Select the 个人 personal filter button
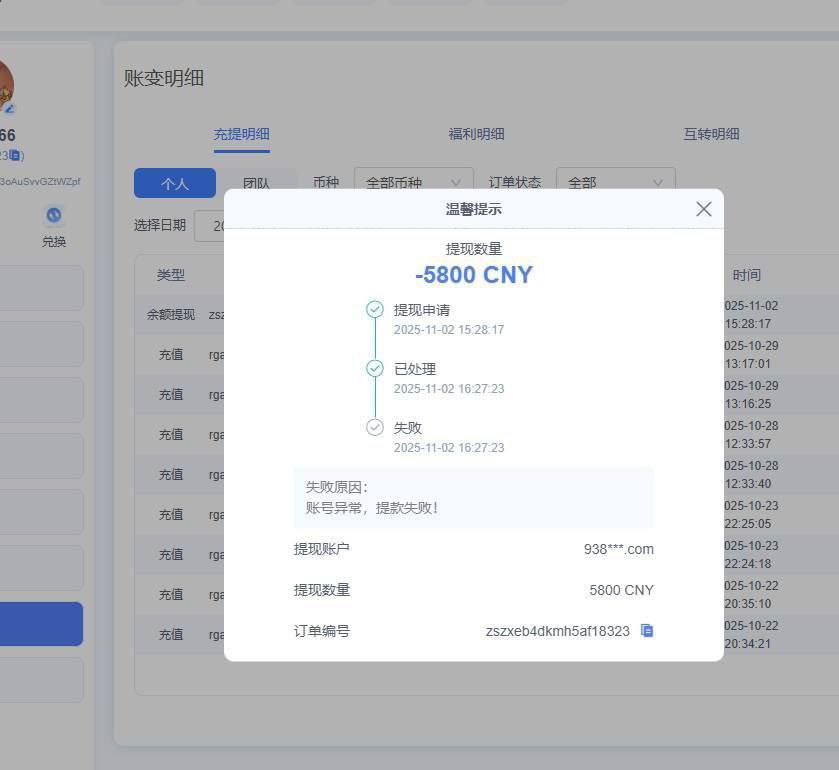This screenshot has height=770, width=839. (175, 183)
